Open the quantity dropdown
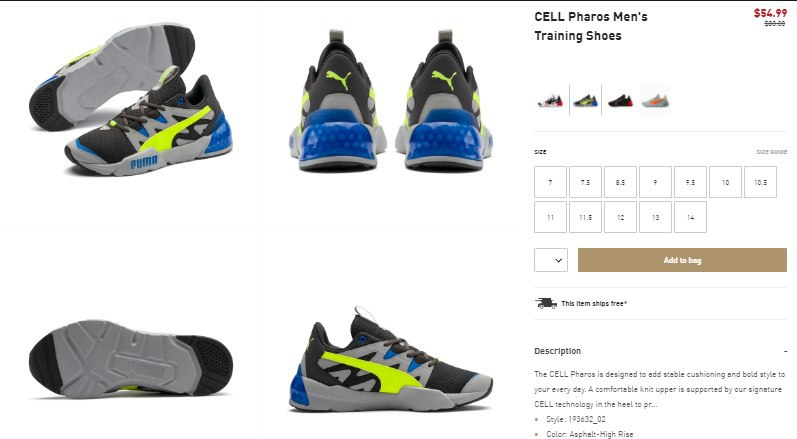Screen dimensions: 797x439 pos(551,260)
